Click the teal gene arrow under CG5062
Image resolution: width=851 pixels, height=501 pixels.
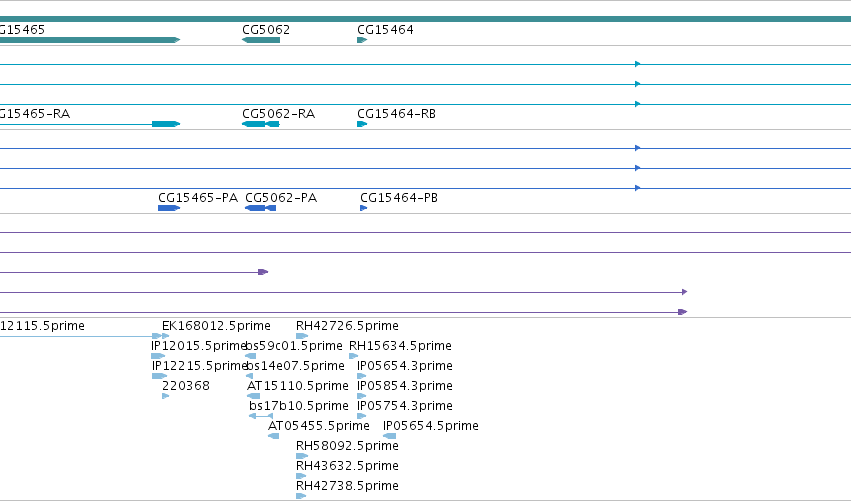[261, 40]
